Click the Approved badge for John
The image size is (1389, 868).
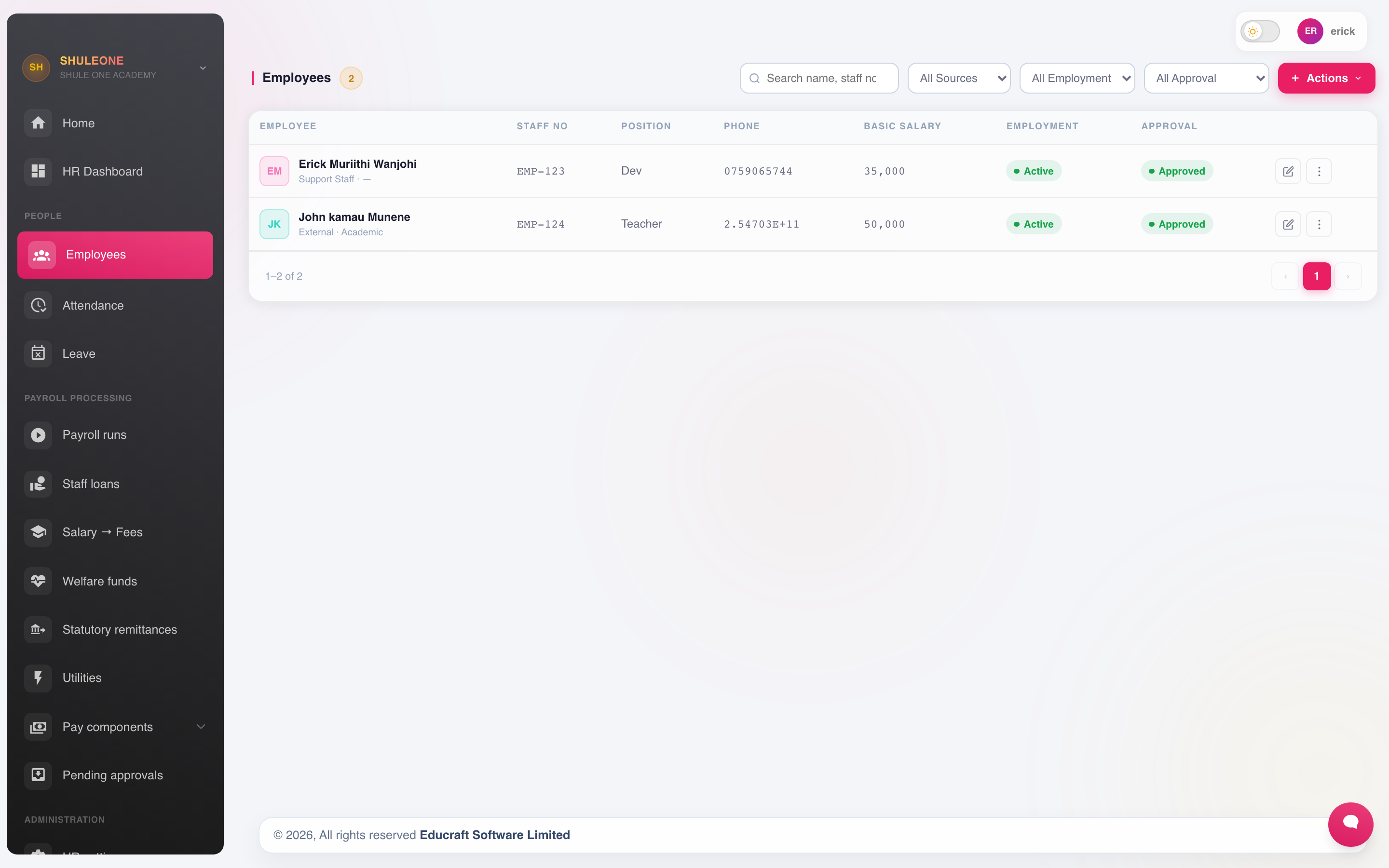pos(1177,224)
